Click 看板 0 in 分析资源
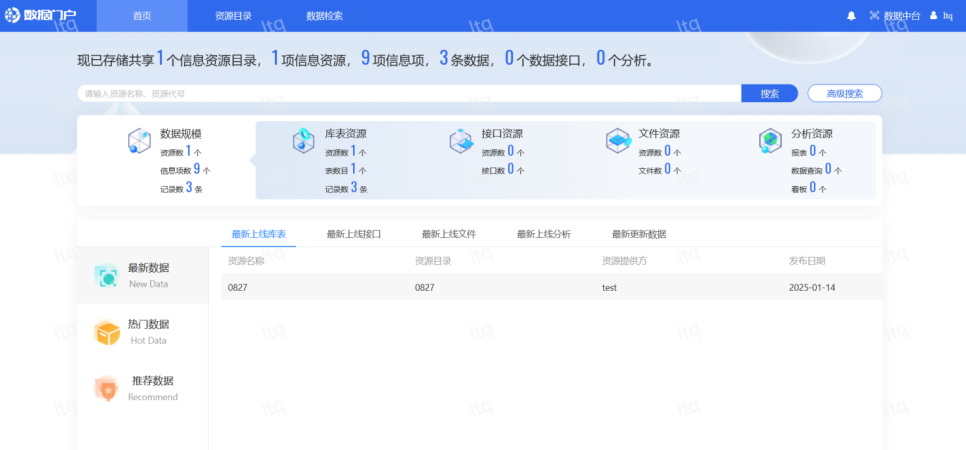966x450 pixels. point(809,189)
